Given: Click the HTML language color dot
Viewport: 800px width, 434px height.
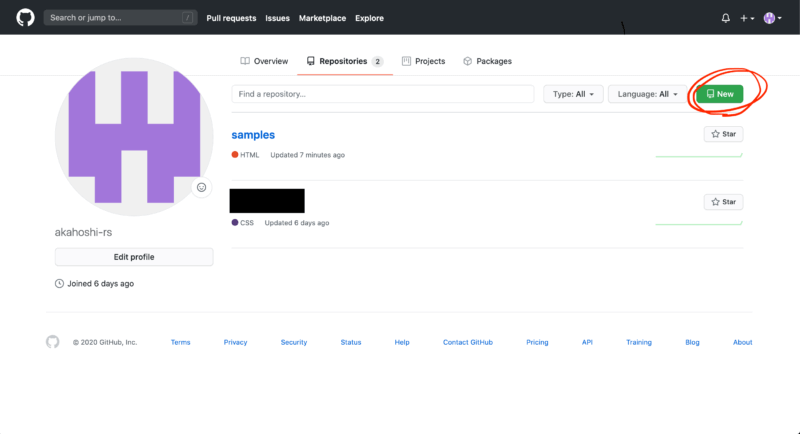Looking at the screenshot, I should (x=235, y=155).
